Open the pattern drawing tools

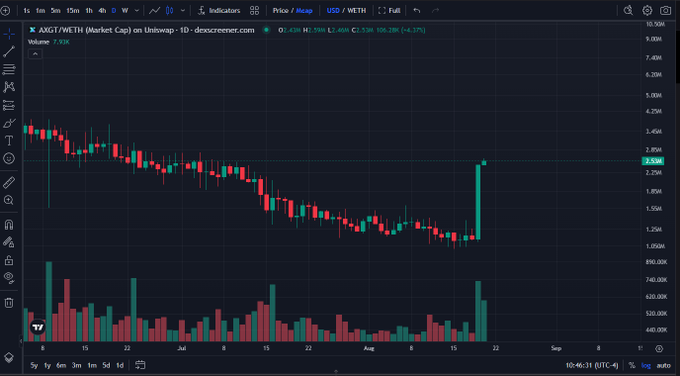9,87
